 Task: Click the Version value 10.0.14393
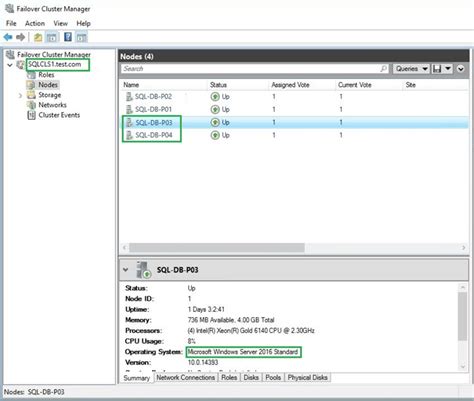[x=203, y=362]
